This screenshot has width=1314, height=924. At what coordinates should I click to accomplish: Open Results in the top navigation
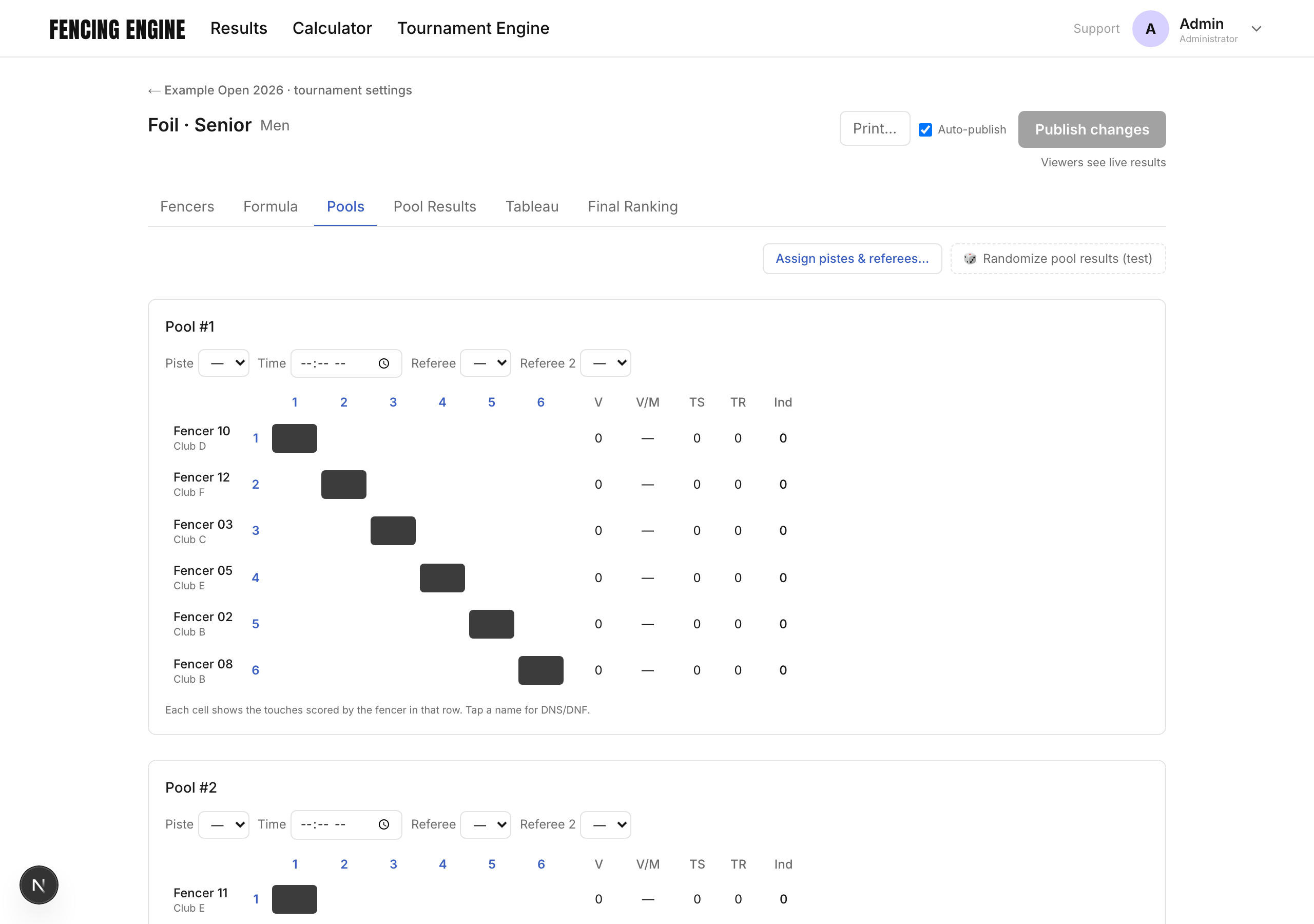tap(239, 28)
